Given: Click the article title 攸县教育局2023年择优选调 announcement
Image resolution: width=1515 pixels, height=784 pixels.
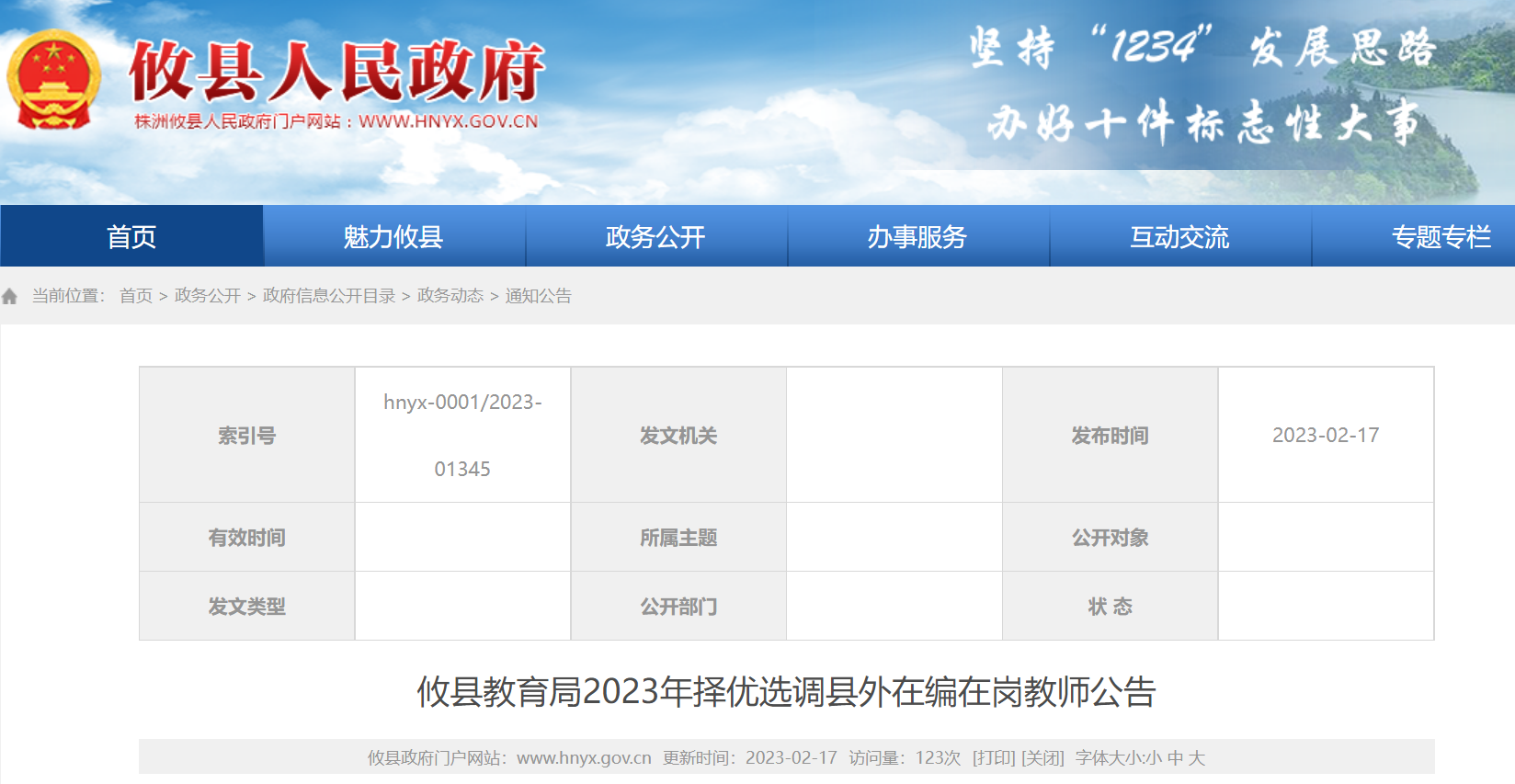Looking at the screenshot, I should click(786, 692).
